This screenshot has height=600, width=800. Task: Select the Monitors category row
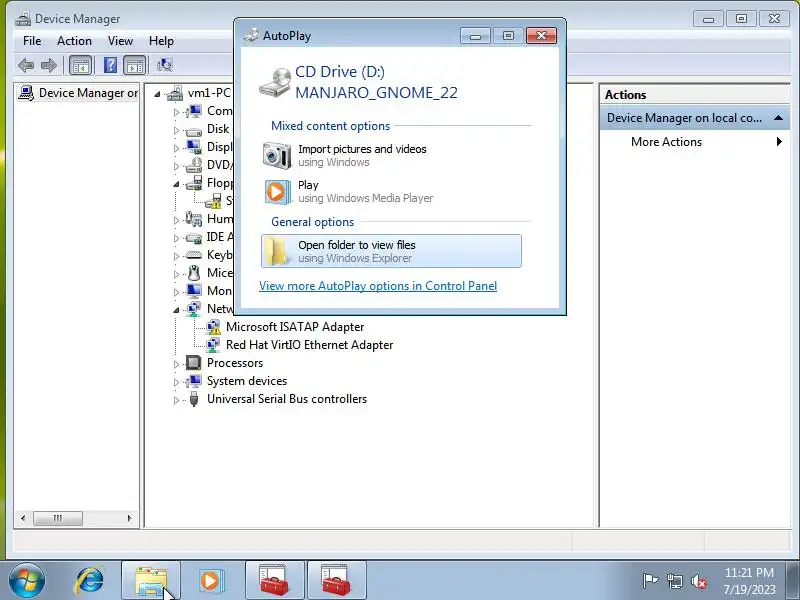(x=209, y=291)
